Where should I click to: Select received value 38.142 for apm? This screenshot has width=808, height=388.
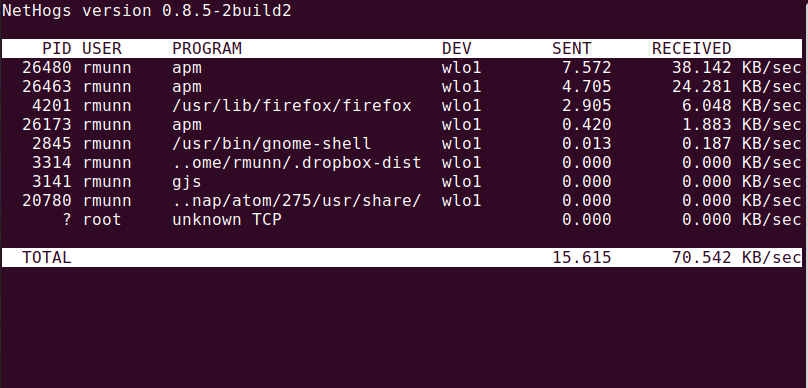coord(702,68)
